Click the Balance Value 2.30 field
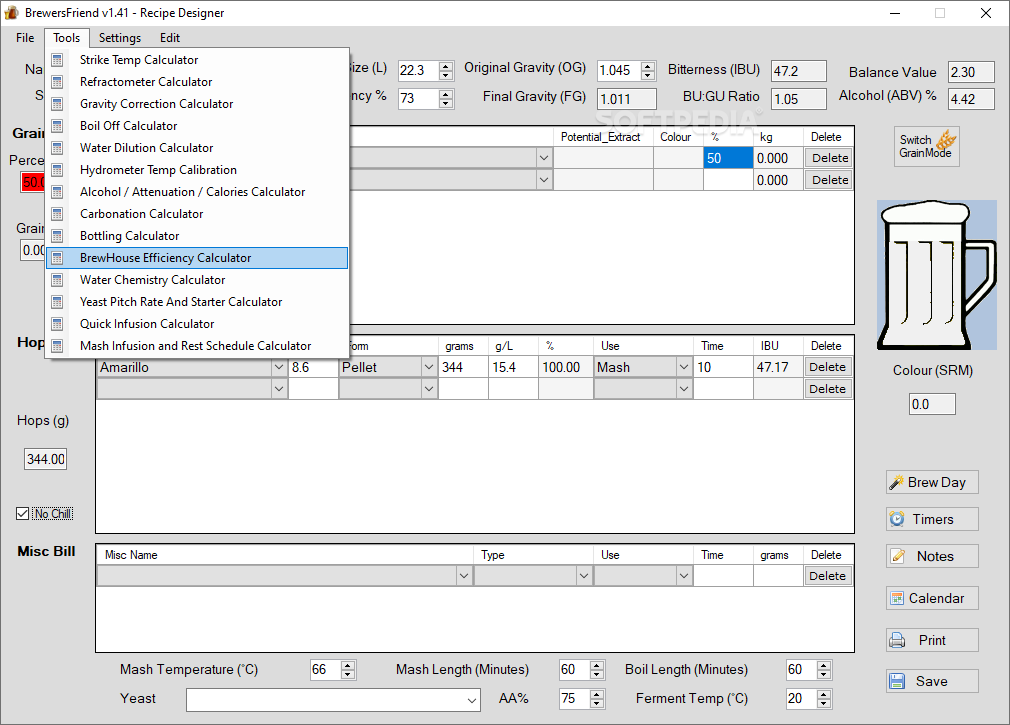Viewport: 1010px width, 725px height. tap(971, 72)
